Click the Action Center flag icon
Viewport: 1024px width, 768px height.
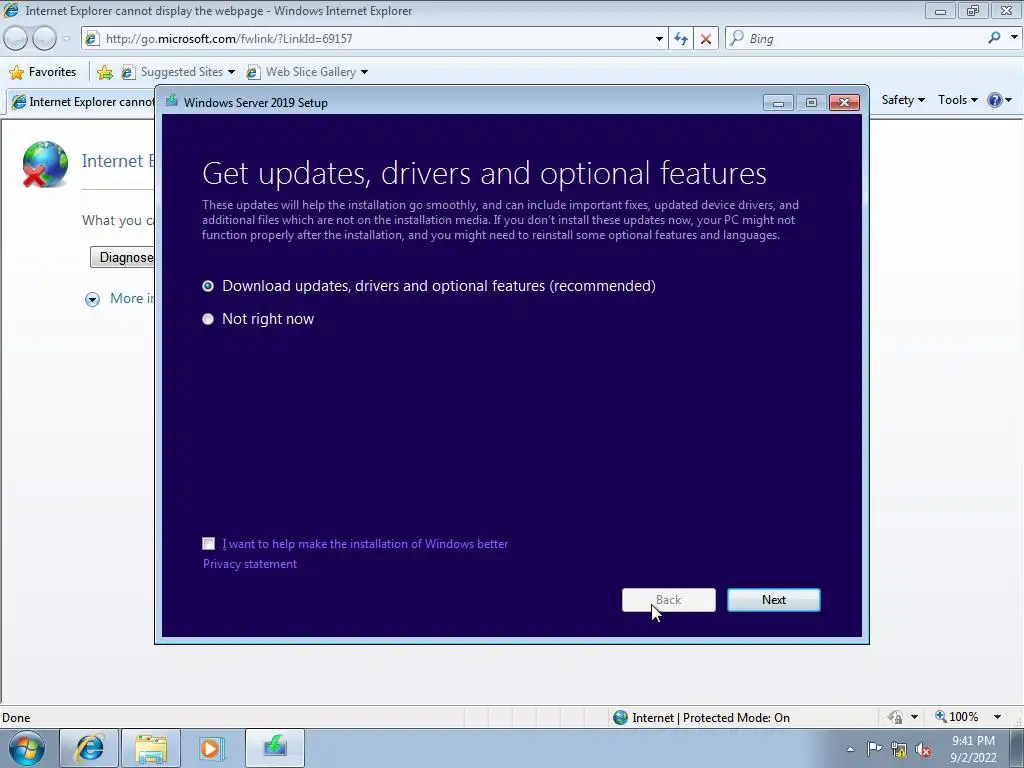874,748
